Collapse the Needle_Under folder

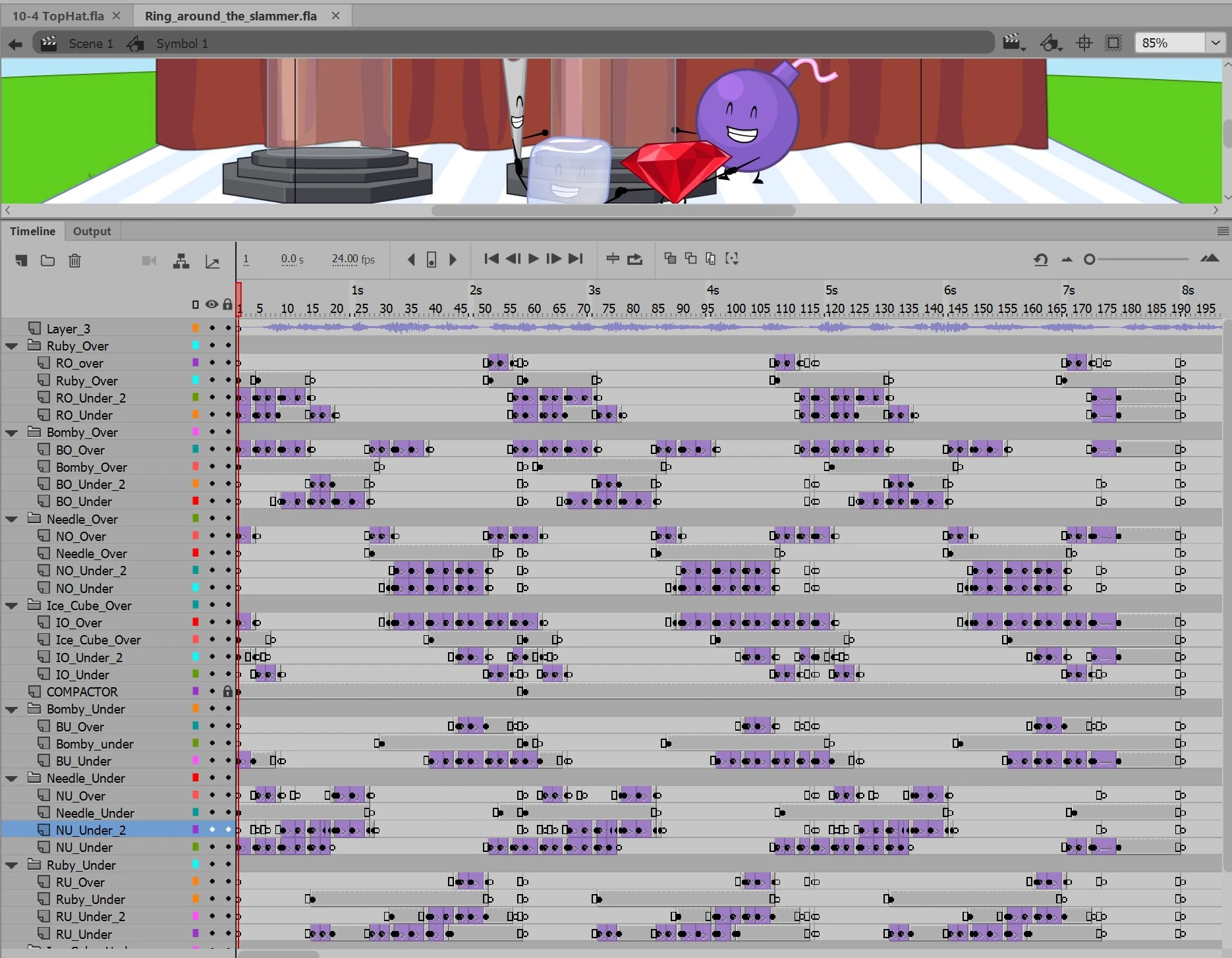click(x=12, y=779)
